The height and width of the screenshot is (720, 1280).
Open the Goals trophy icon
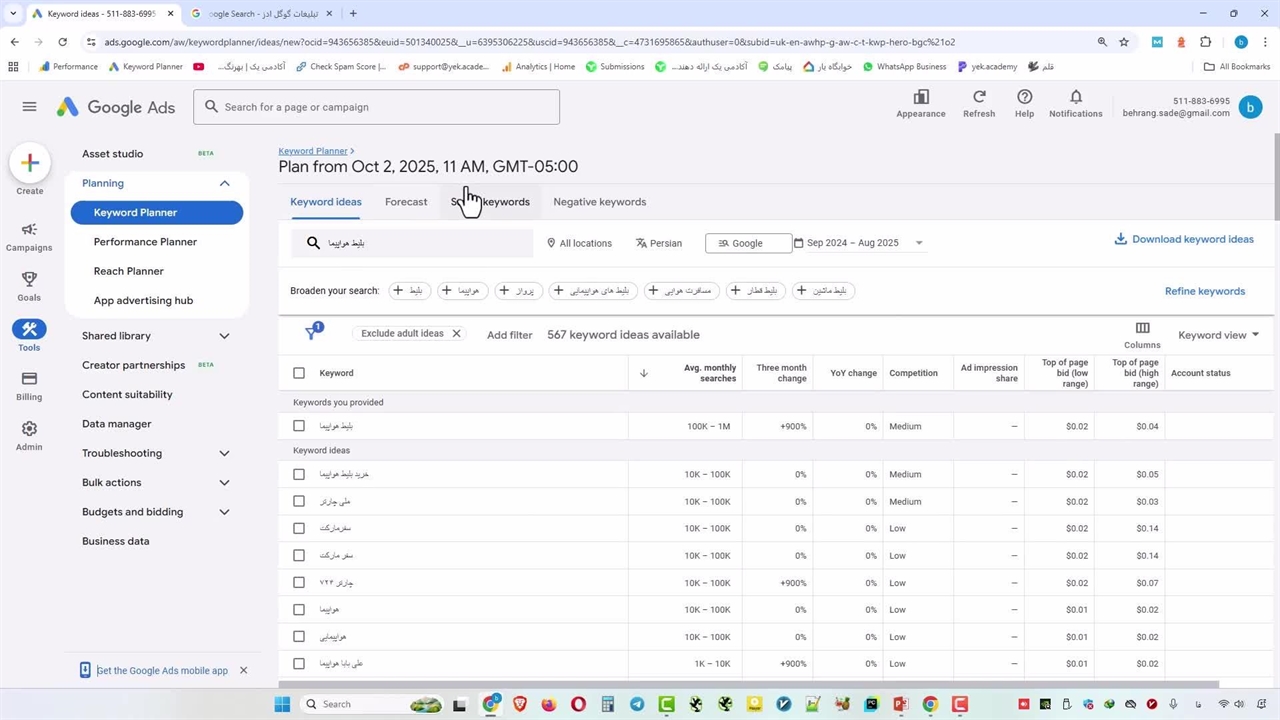point(29,286)
